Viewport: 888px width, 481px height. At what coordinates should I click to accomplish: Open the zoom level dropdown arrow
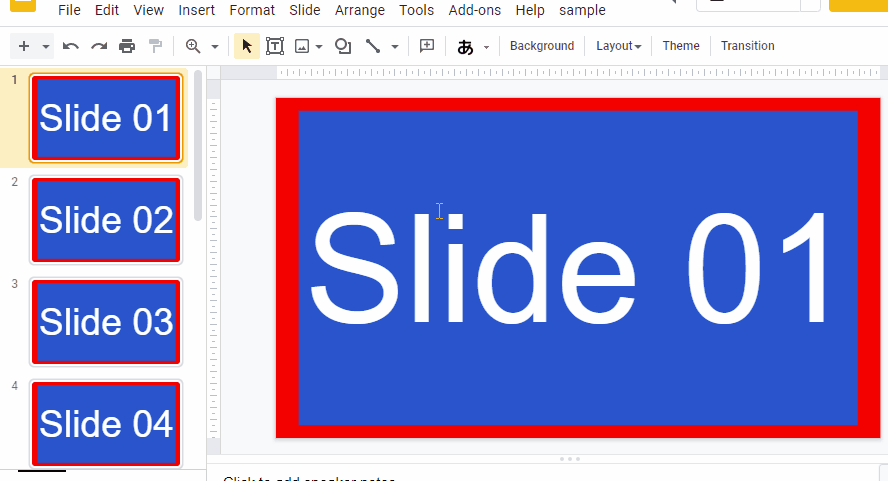tap(215, 46)
